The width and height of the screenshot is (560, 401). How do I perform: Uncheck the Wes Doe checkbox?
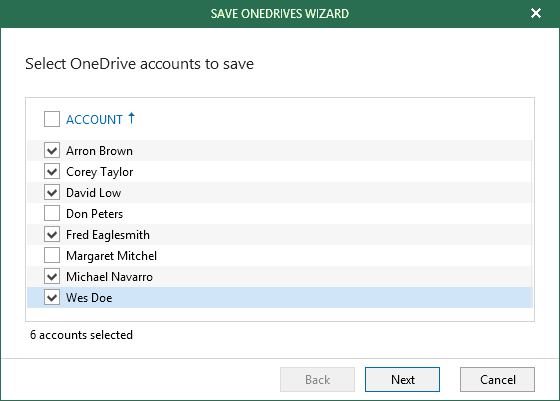pyautogui.click(x=52, y=297)
